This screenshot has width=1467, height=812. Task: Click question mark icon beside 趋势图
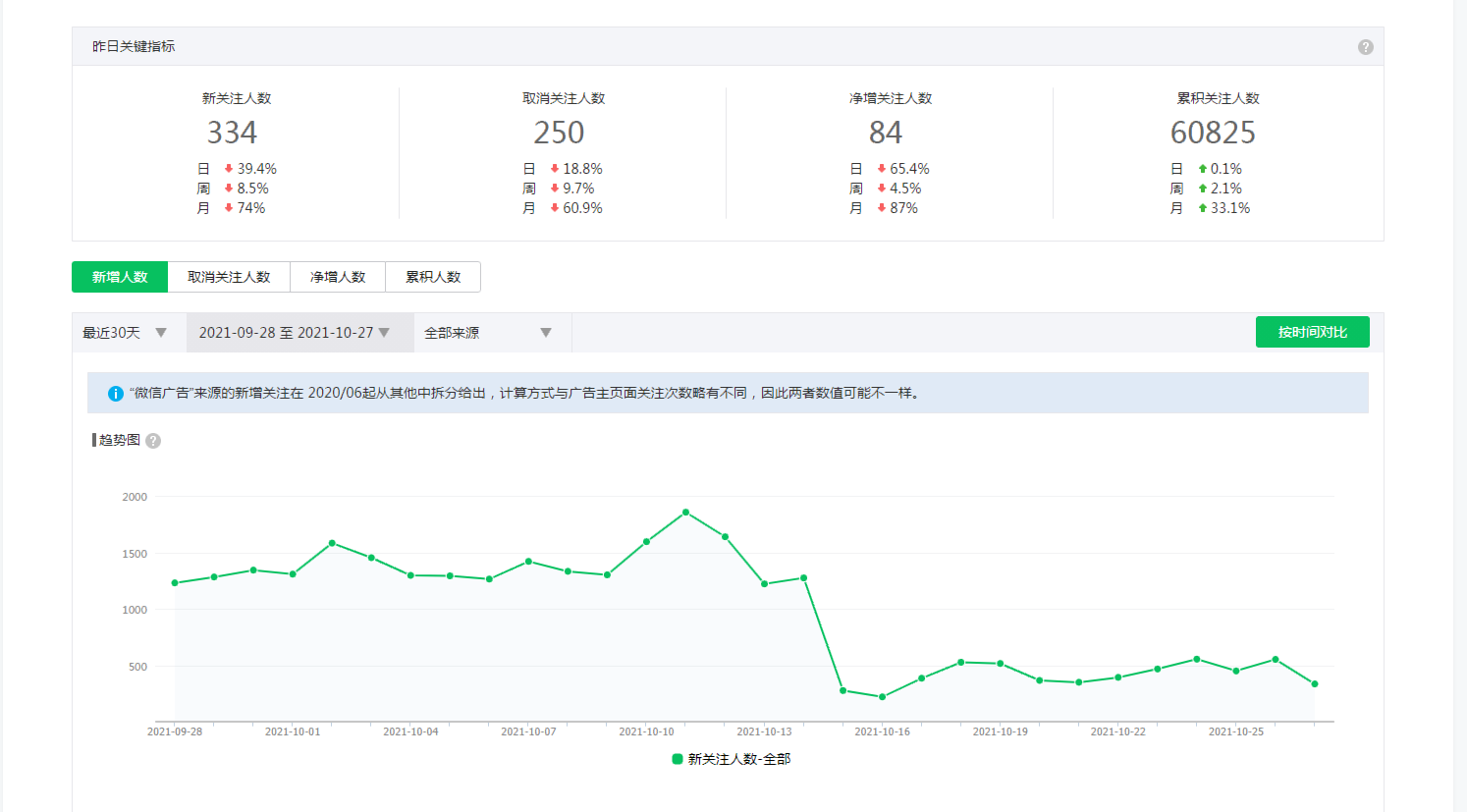pos(153,441)
